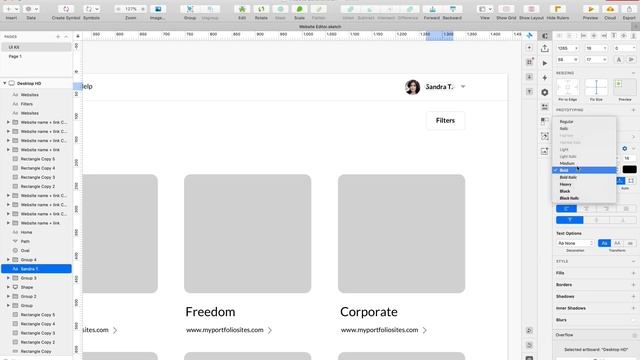The image size is (640, 360).
Task: Select Fix Size resizing option
Action: (596, 88)
